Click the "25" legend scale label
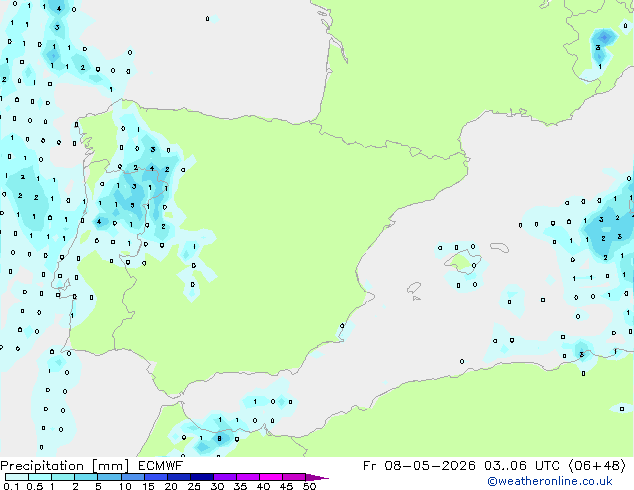 (x=194, y=486)
